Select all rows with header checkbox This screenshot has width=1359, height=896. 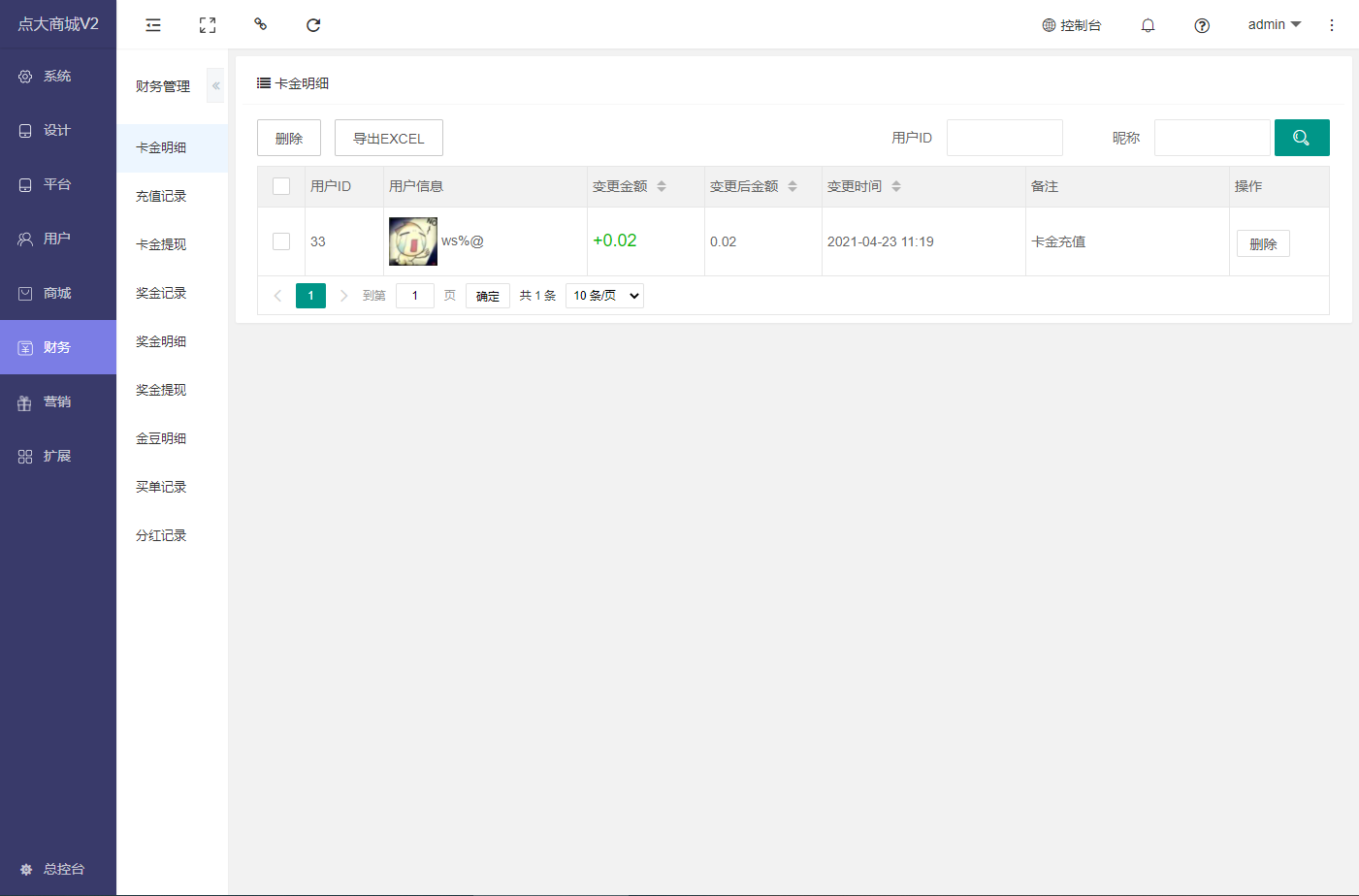tap(281, 186)
